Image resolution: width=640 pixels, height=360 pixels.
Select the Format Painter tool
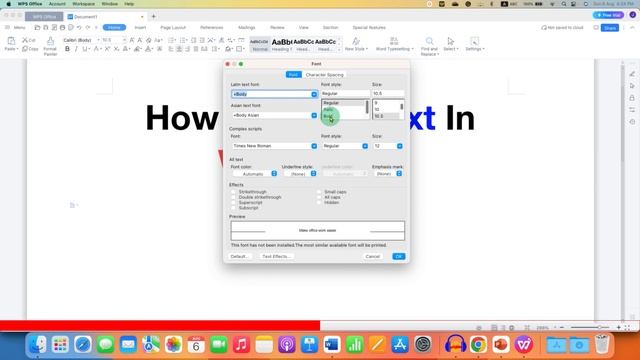click(50, 45)
